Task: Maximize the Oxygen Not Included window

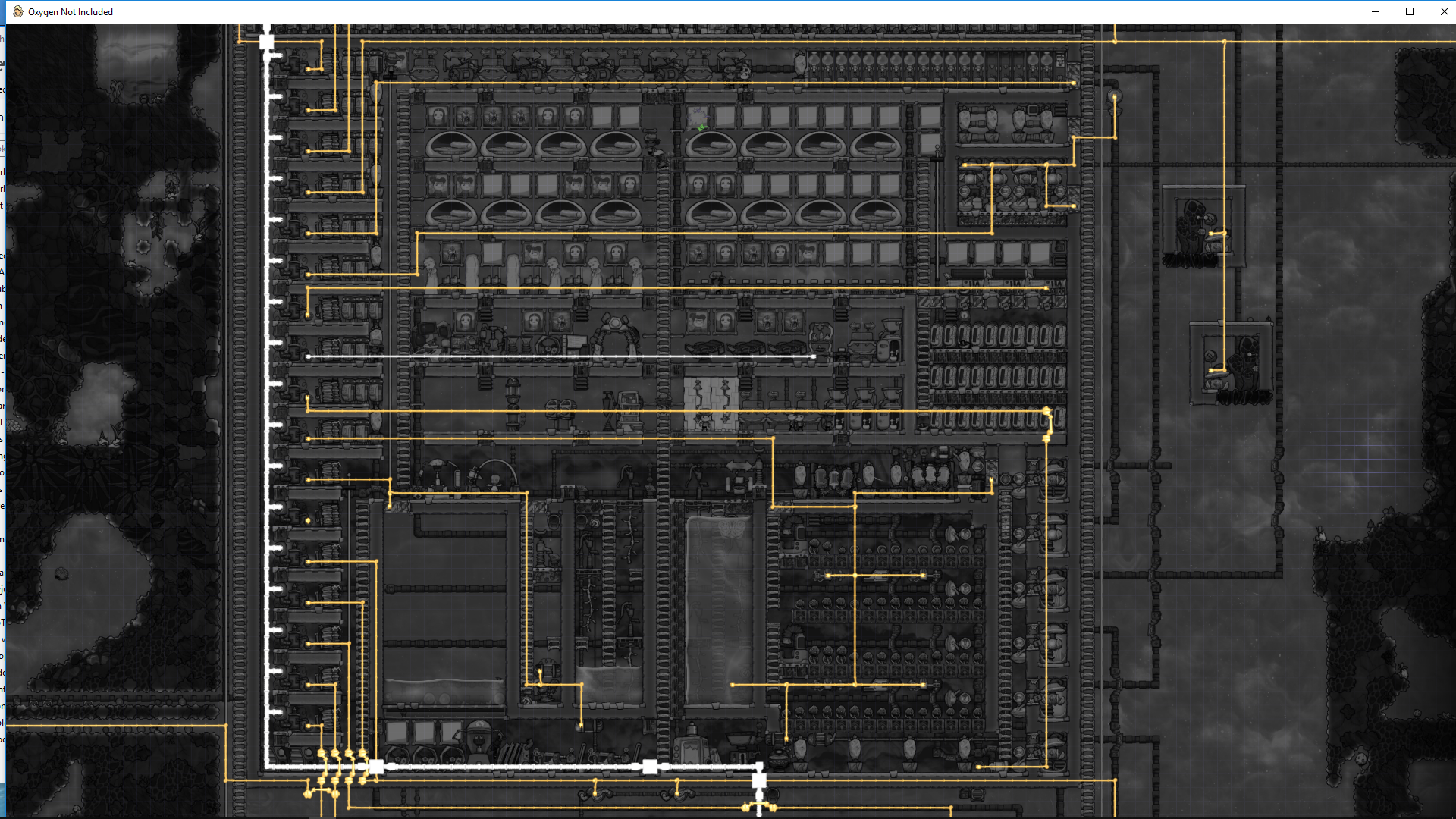Action: [x=1410, y=11]
